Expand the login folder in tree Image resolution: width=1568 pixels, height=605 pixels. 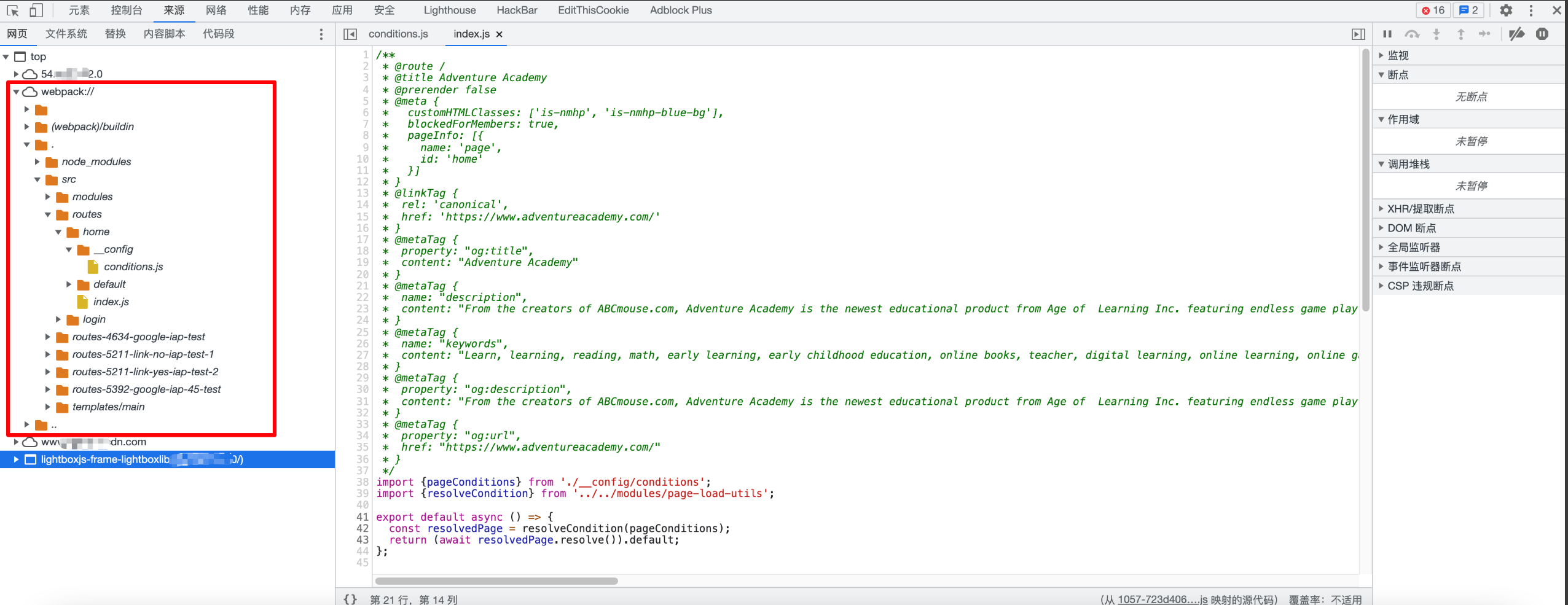[x=59, y=319]
